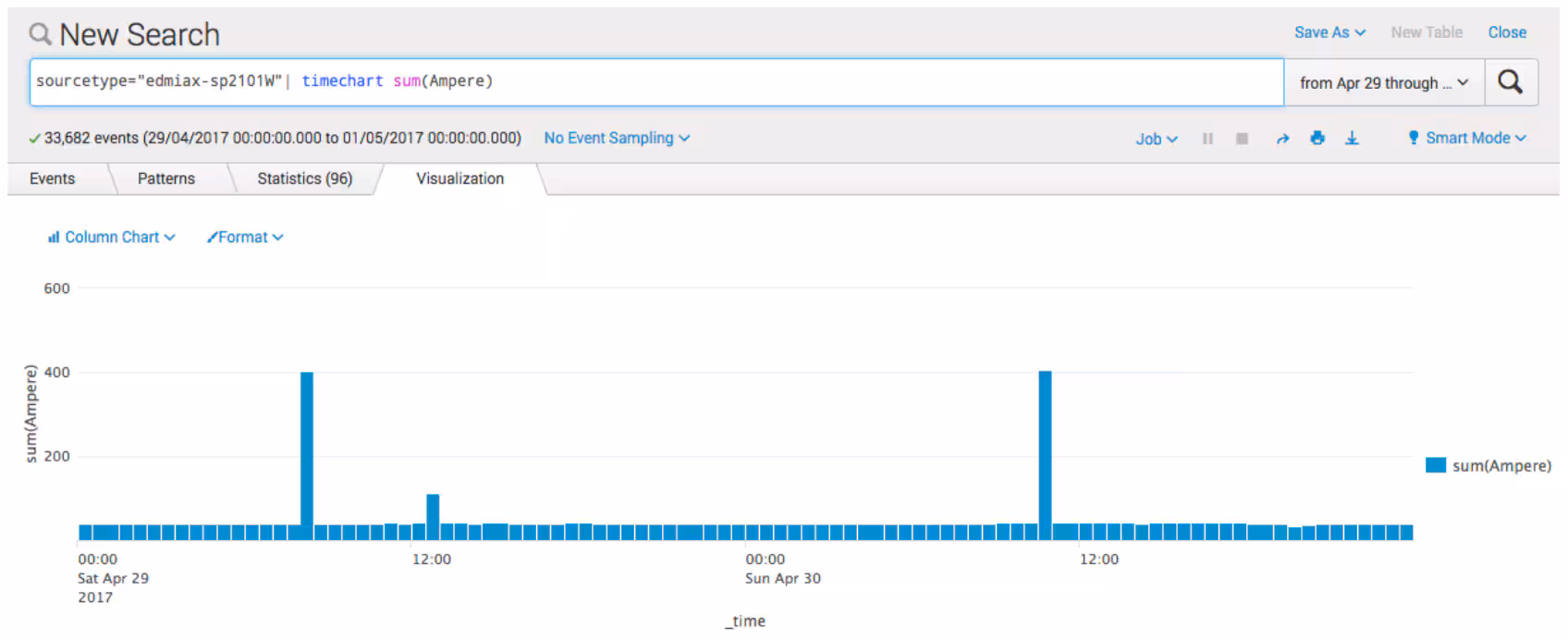Print the search results

1317,138
